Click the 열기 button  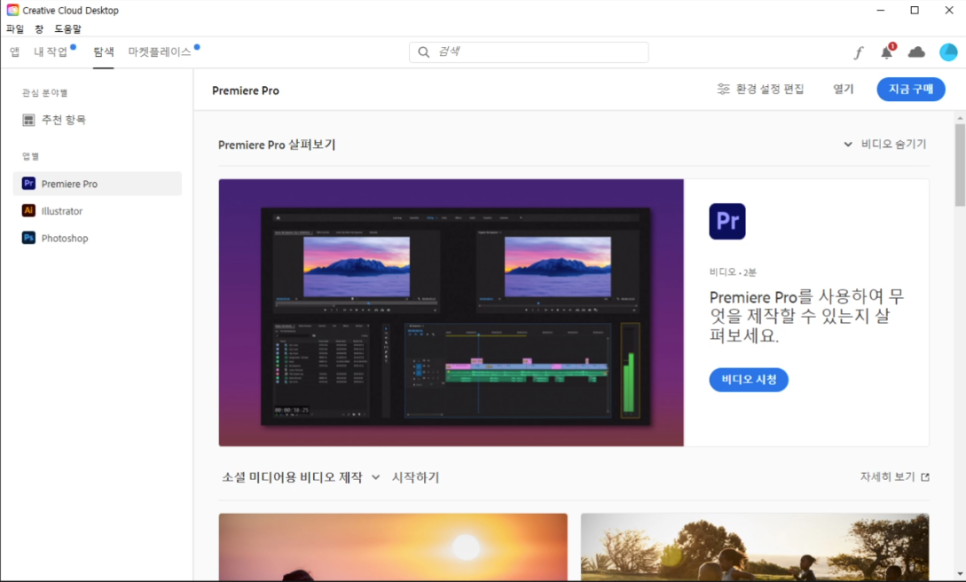tap(843, 89)
